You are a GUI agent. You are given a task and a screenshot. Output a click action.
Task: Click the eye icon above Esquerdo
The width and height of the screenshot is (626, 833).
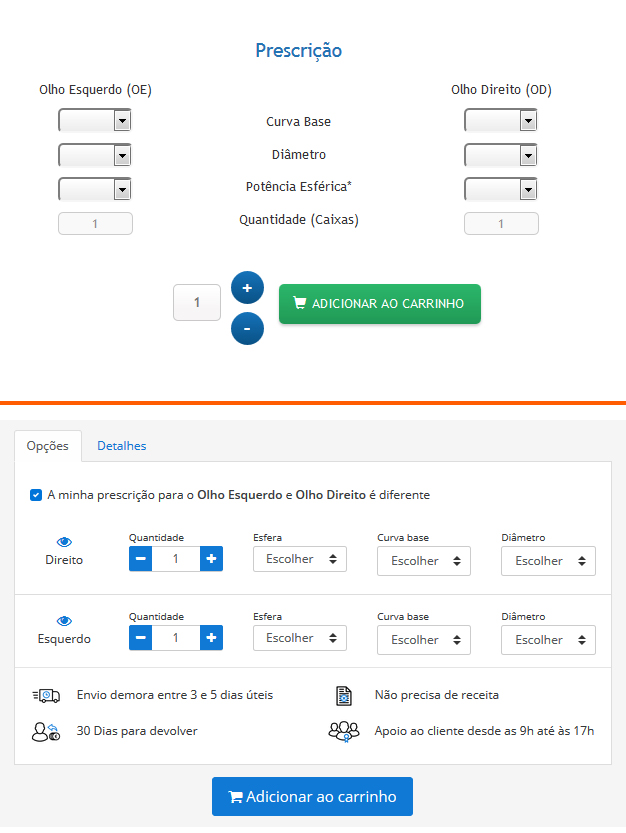click(64, 621)
